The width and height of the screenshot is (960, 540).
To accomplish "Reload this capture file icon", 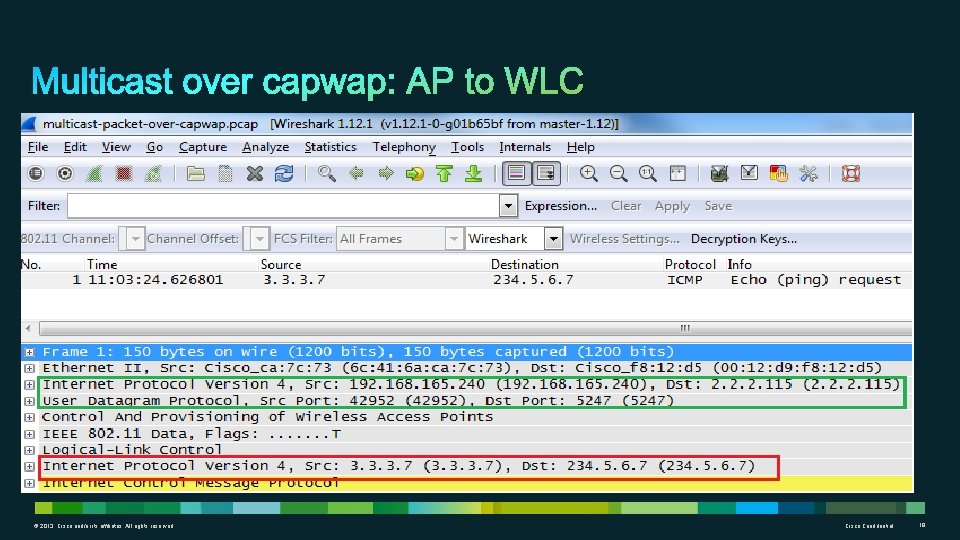I will tap(284, 174).
